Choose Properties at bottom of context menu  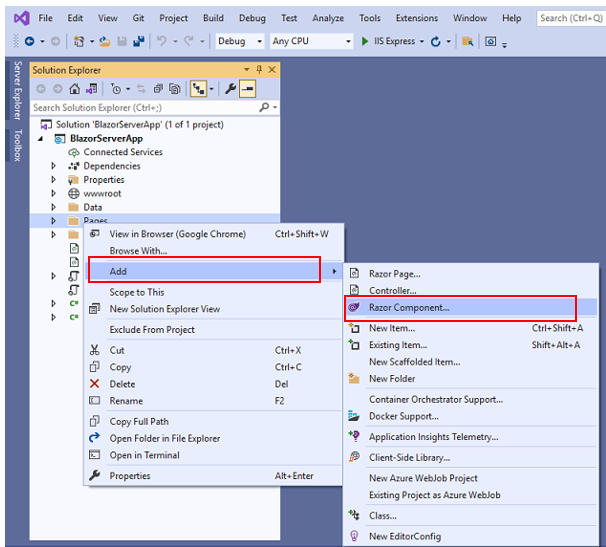[x=213, y=475]
